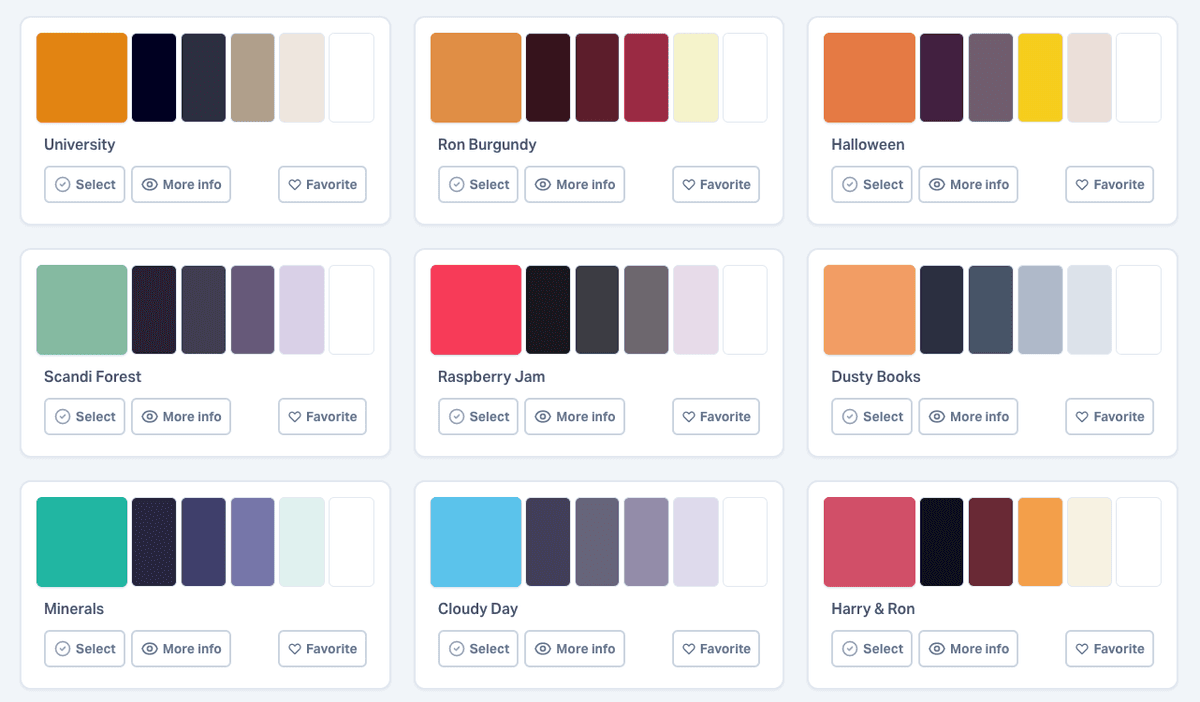Show More info for Dusty Books
This screenshot has height=702, width=1200.
[968, 417]
